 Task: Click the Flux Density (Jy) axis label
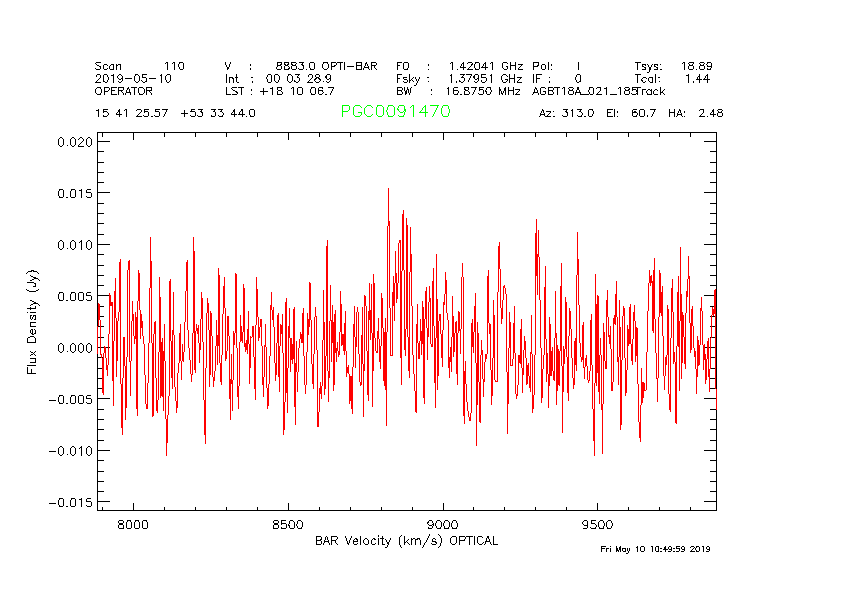point(32,324)
